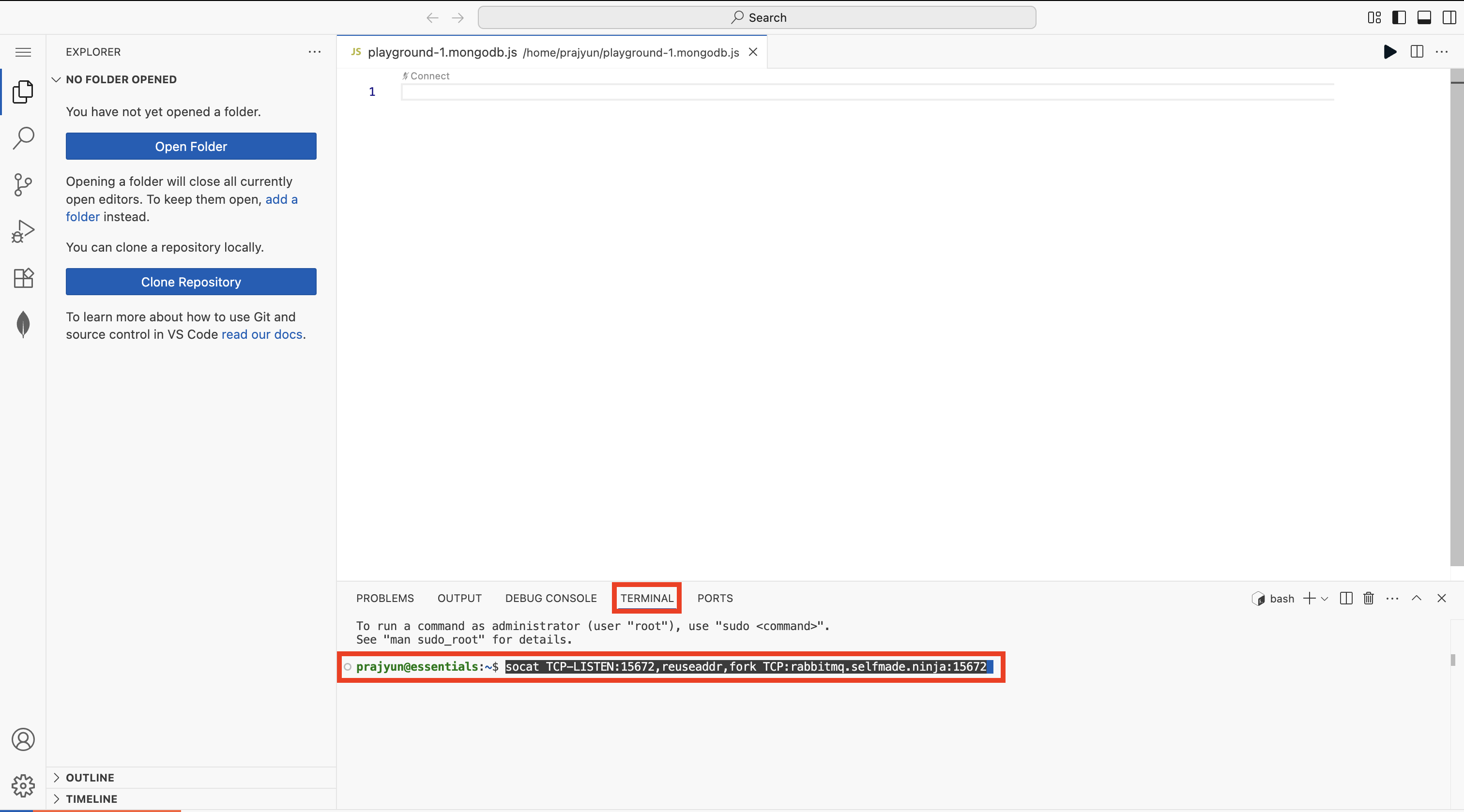
Task: Close the bottom panel
Action: 1442,598
